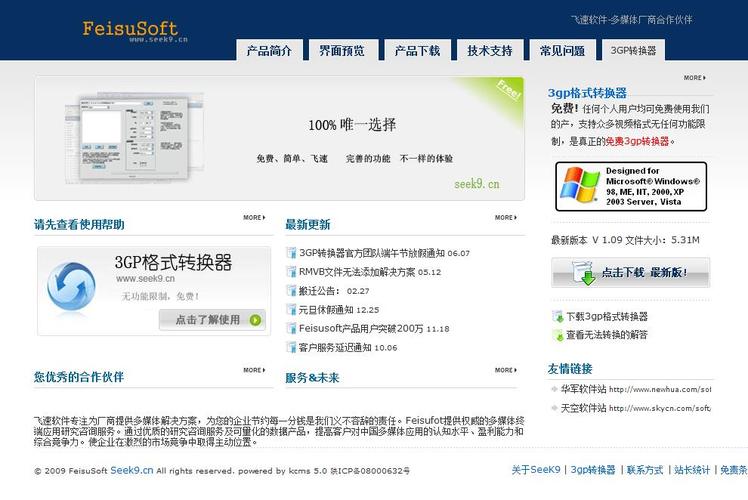Click the 点击了解使用 button

(212, 320)
